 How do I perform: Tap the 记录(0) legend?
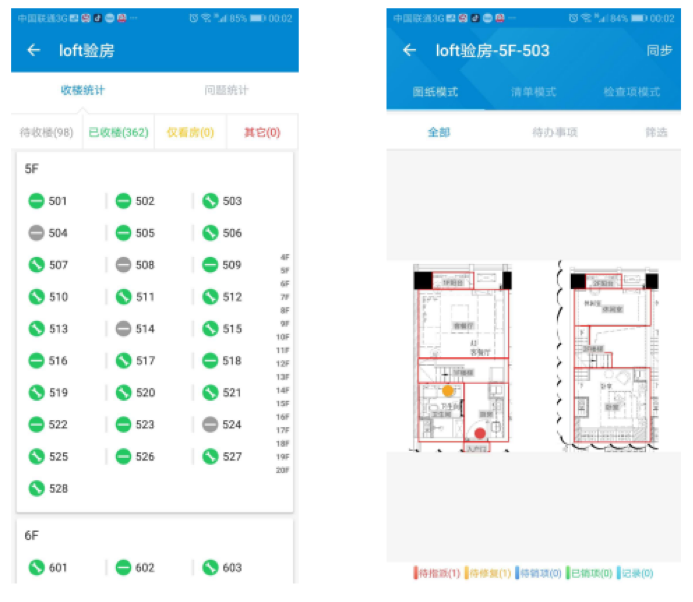click(635, 573)
